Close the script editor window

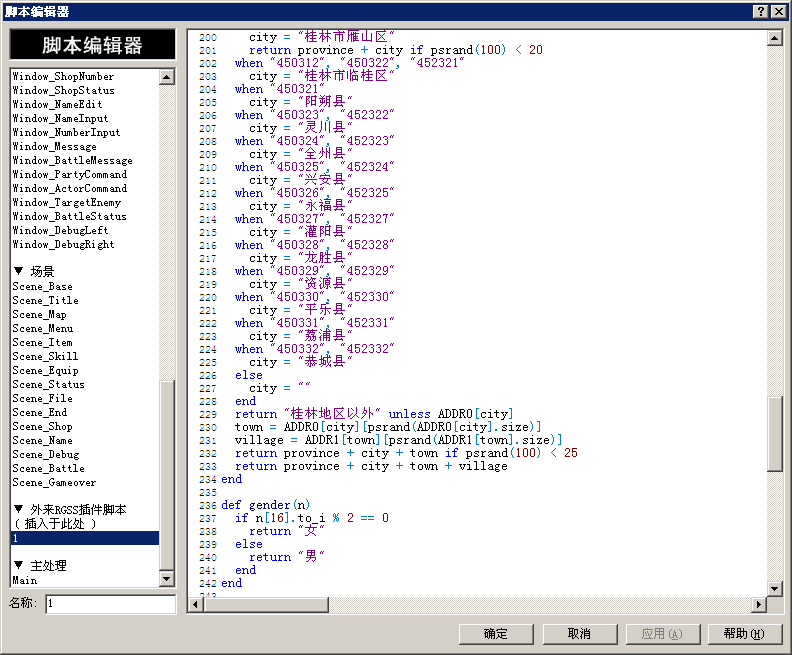click(x=779, y=12)
